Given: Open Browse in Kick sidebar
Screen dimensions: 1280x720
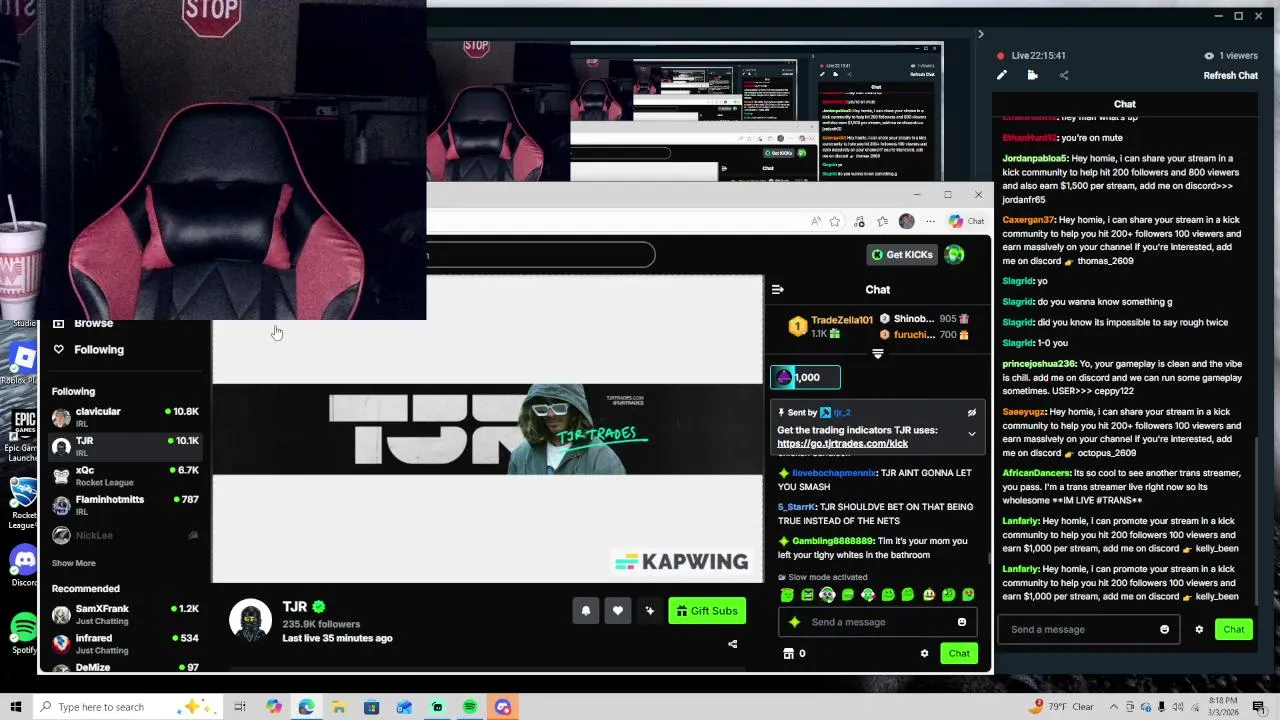Looking at the screenshot, I should click(93, 323).
